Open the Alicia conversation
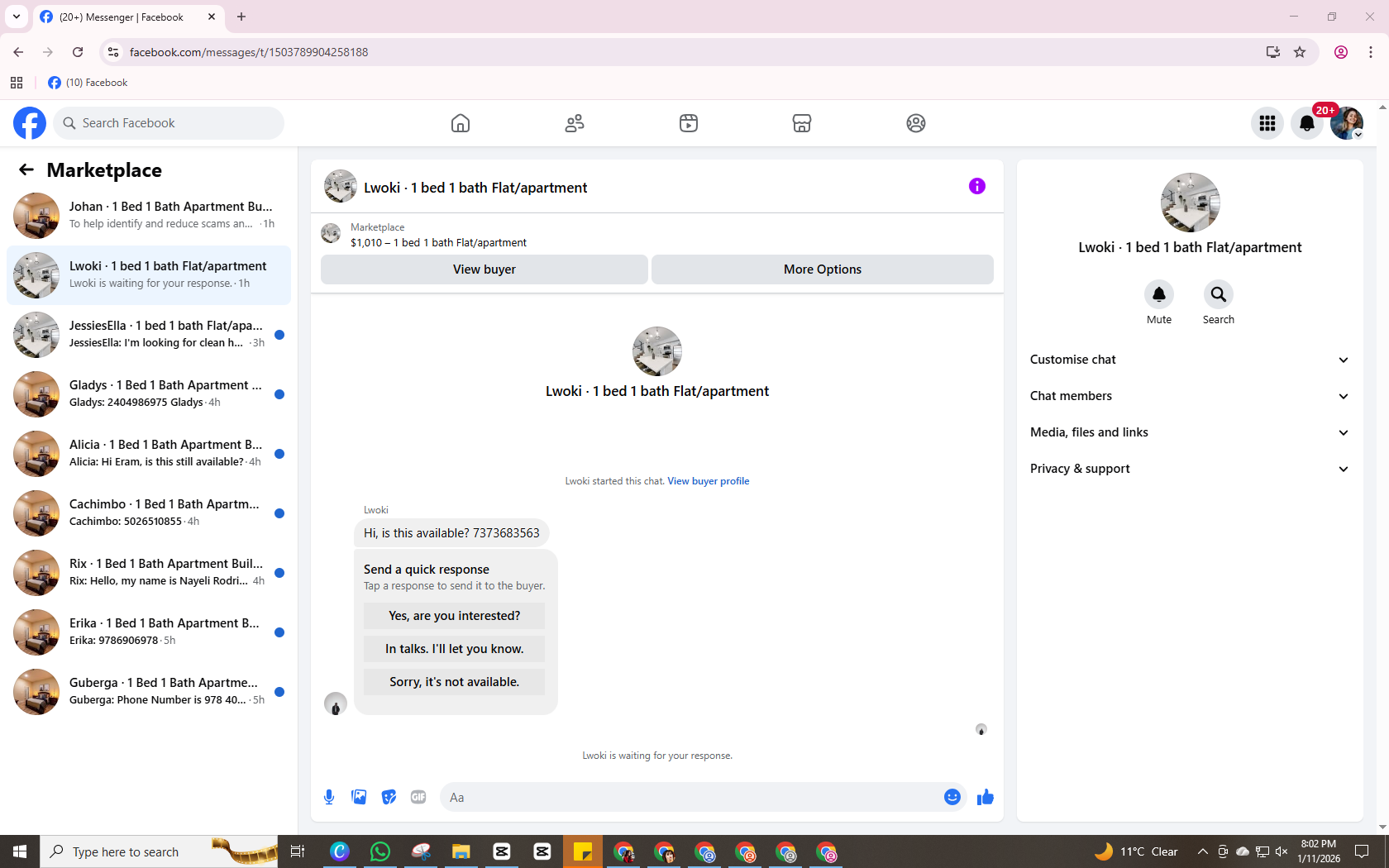This screenshot has width=1389, height=868. pyautogui.click(x=149, y=454)
